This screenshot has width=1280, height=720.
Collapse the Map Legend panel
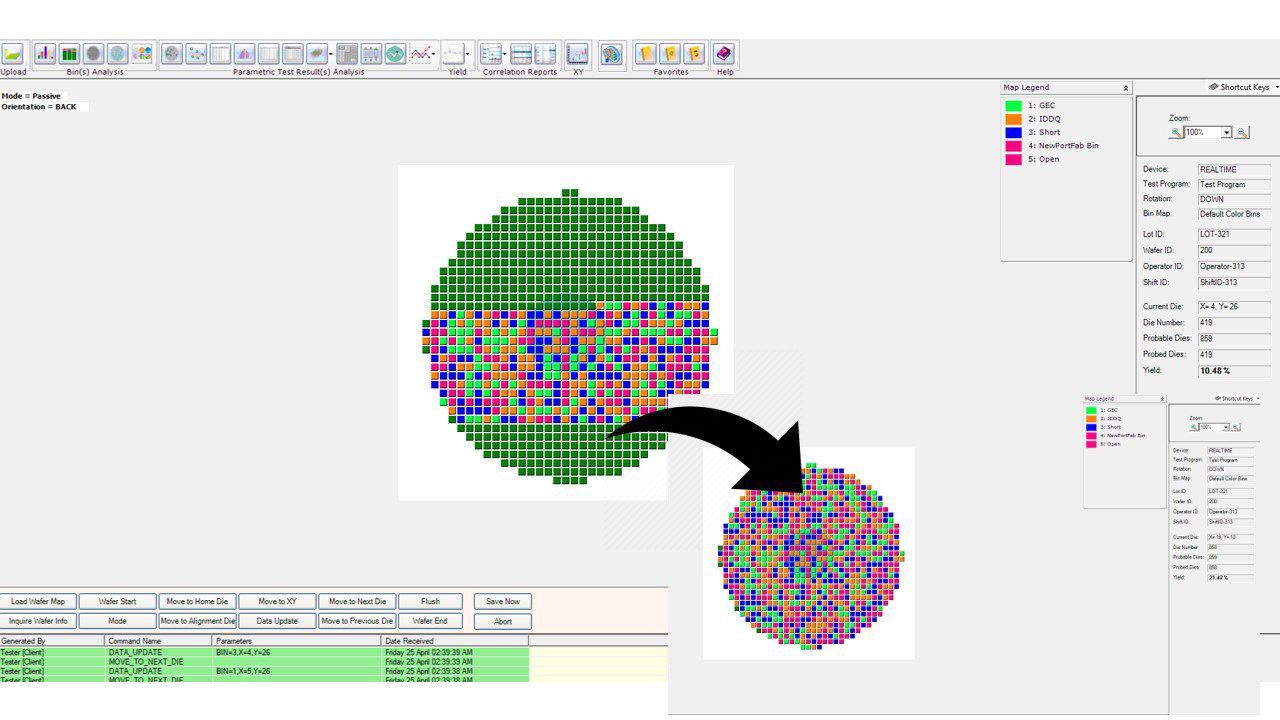pos(1126,88)
